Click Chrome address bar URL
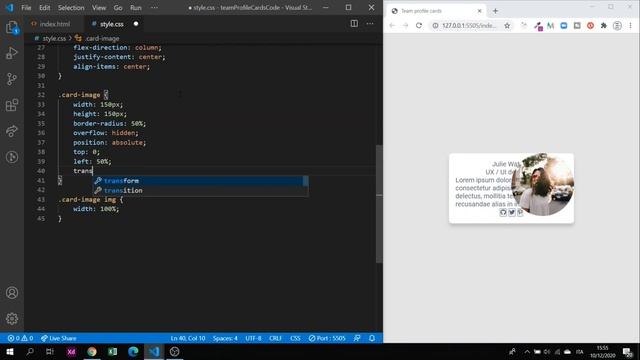The image size is (640, 360). pos(469,25)
